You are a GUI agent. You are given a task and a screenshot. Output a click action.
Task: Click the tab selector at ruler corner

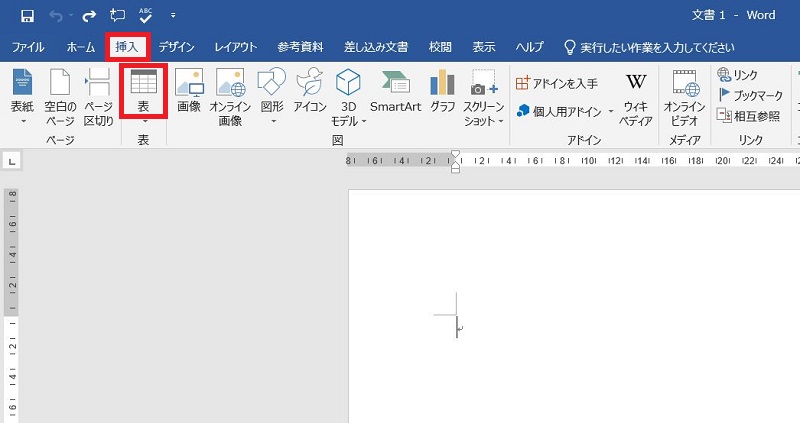(x=12, y=162)
